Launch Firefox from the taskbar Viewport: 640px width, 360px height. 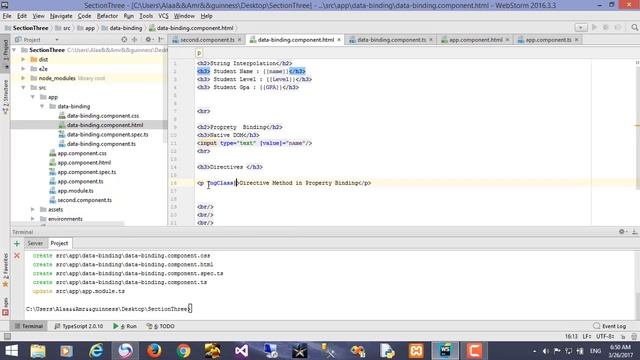(x=154, y=351)
